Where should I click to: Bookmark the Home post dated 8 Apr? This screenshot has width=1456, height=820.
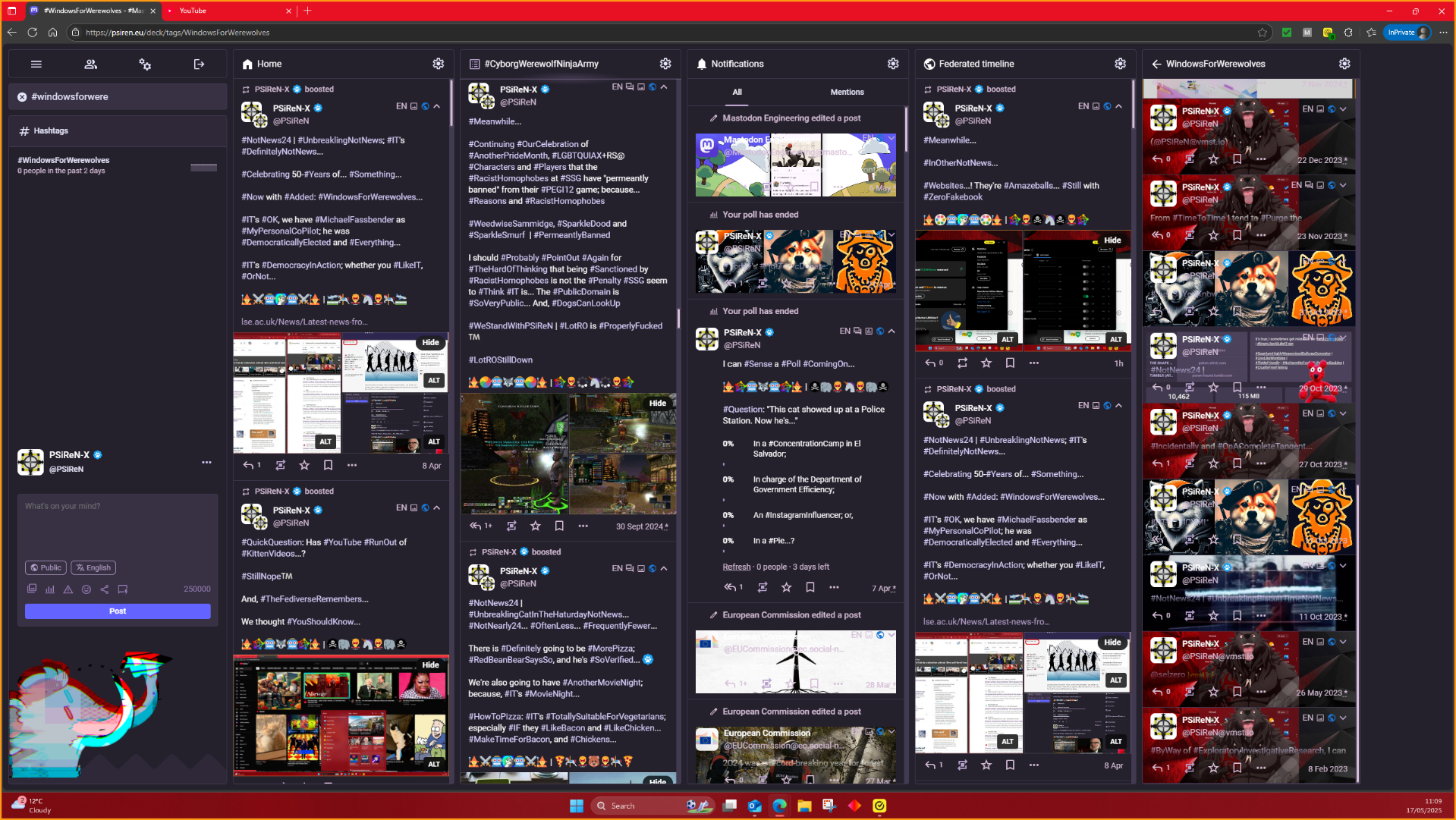tap(328, 465)
